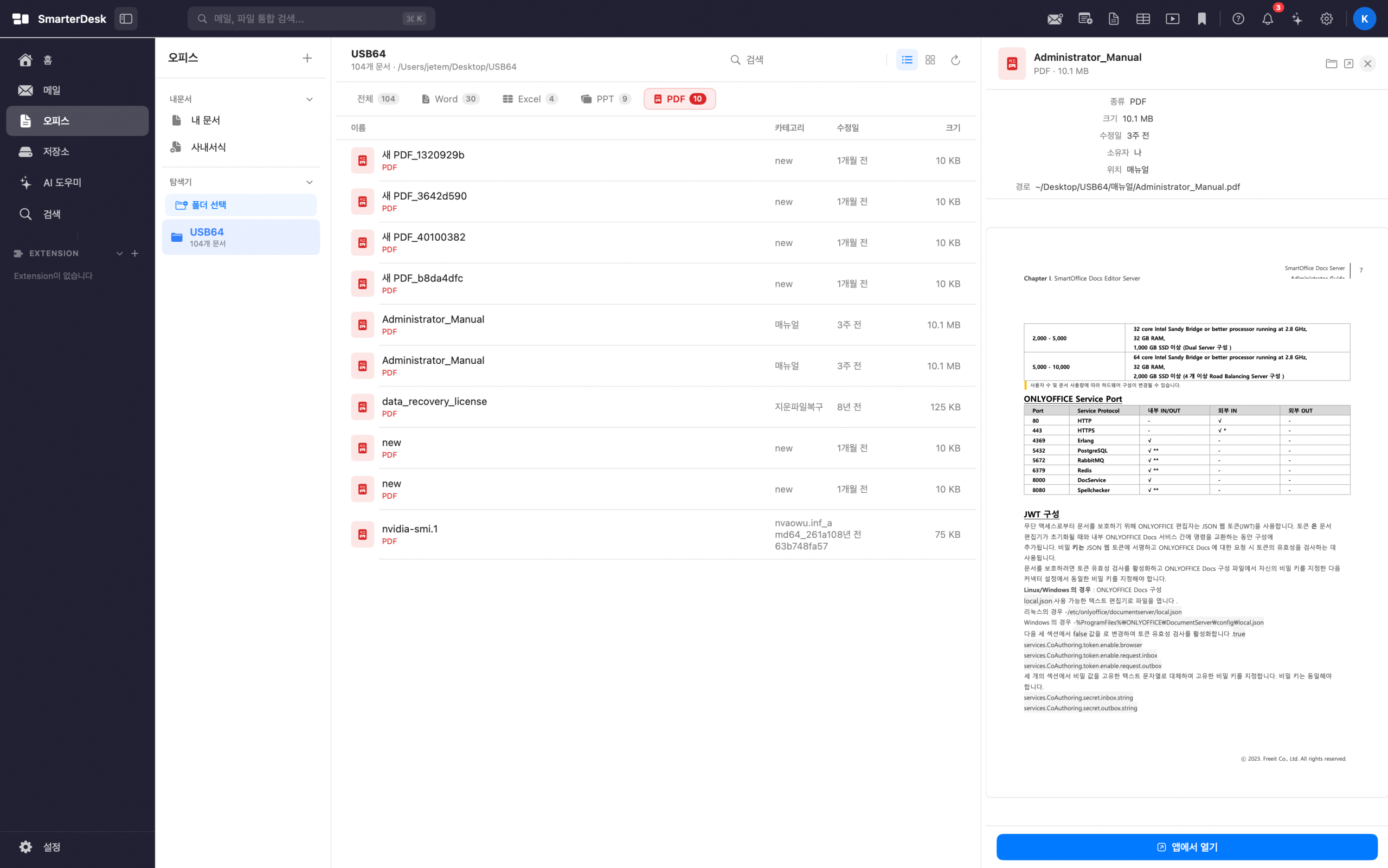Click the spreadsheet table icon in header
Viewport: 1388px width, 868px height.
(x=1142, y=18)
